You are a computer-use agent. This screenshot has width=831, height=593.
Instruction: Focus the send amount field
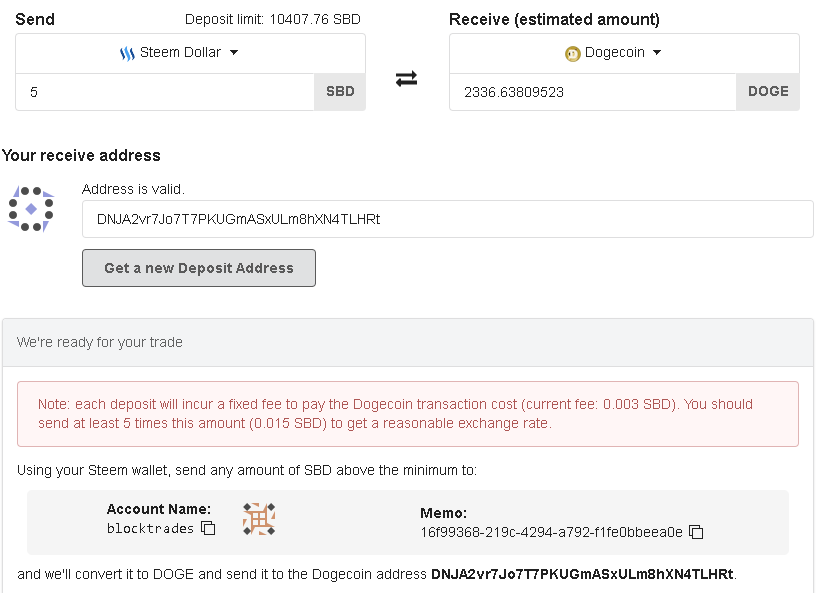coord(165,92)
